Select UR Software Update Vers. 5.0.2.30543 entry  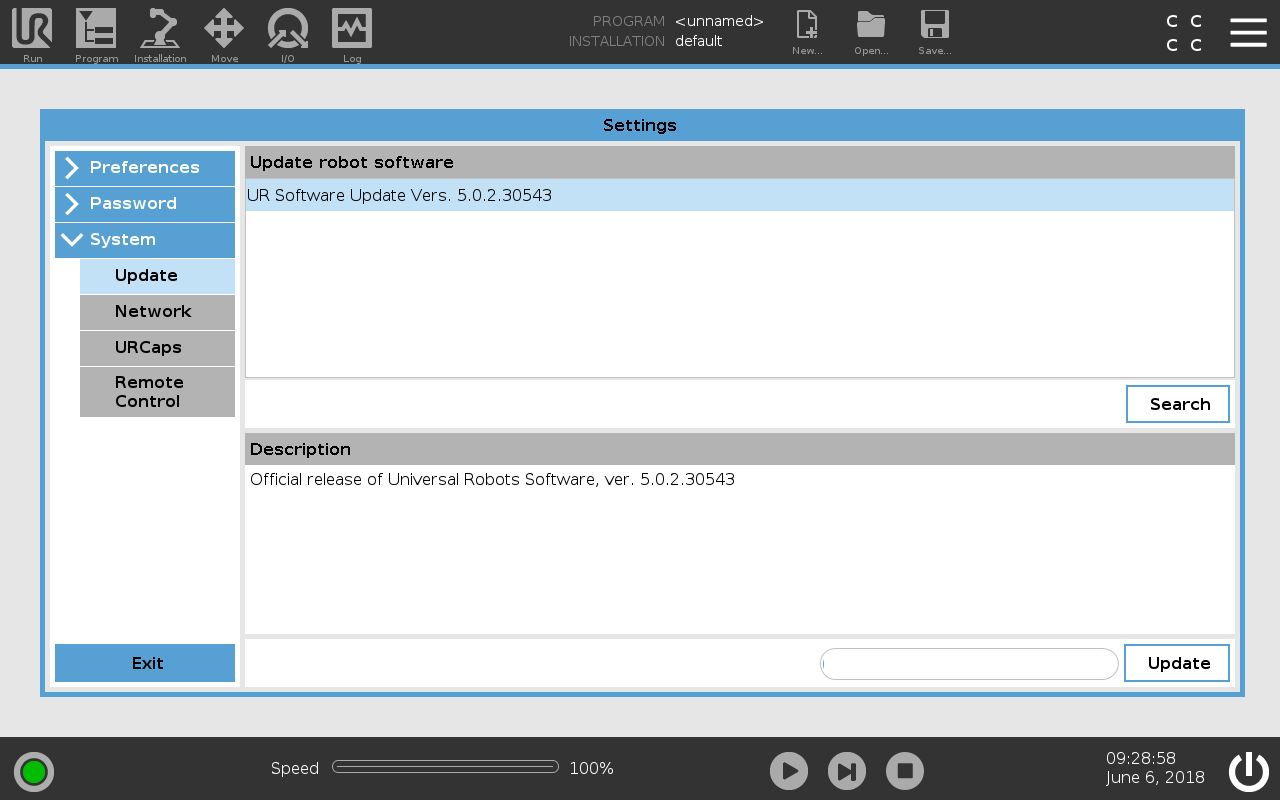739,196
